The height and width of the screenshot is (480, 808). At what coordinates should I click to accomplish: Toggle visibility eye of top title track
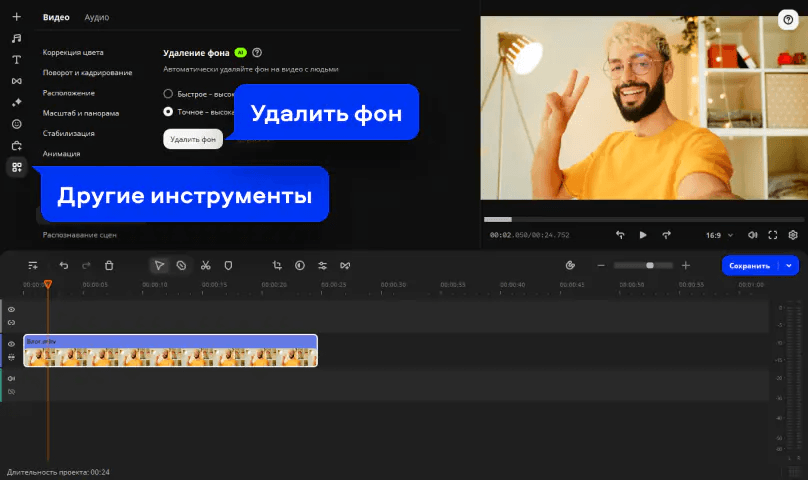pyautogui.click(x=11, y=309)
